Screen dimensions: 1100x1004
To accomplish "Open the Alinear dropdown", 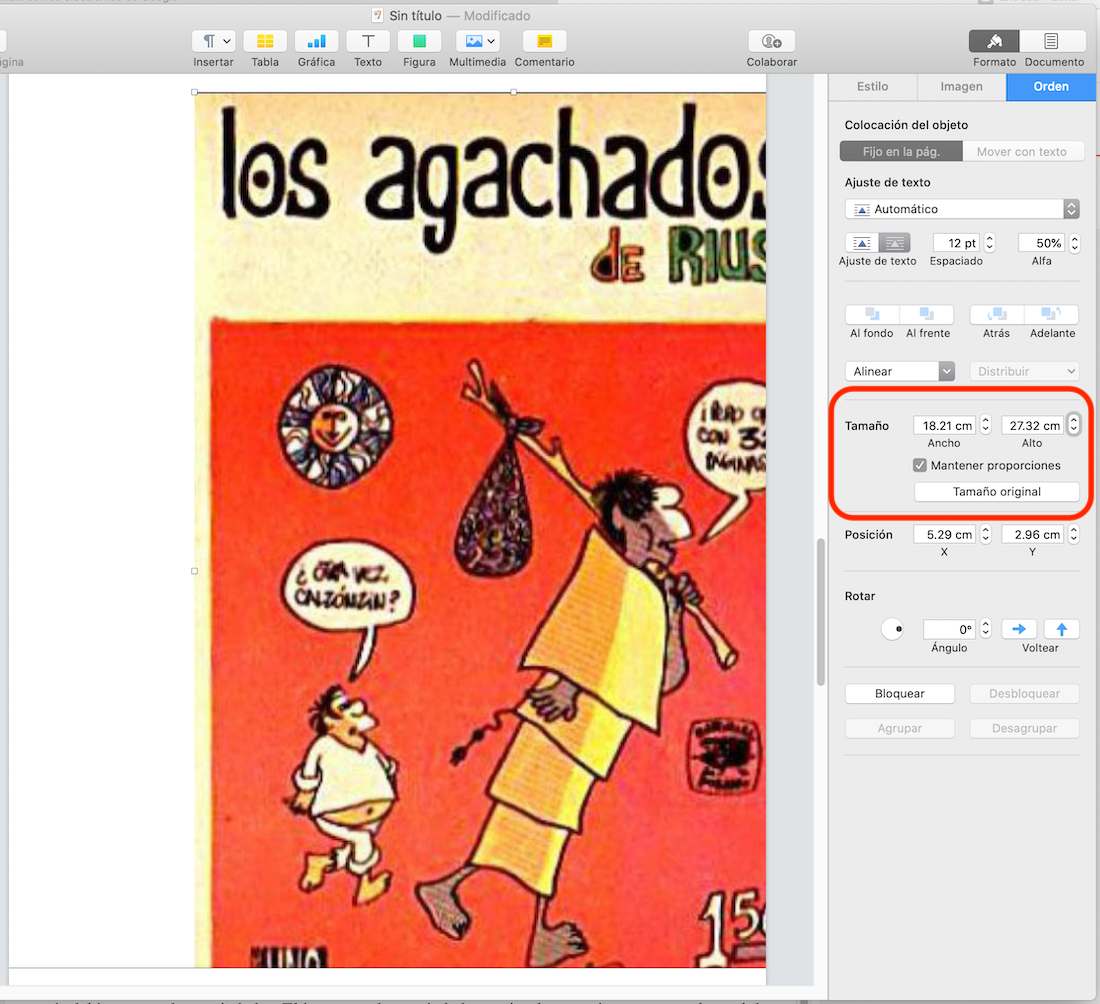I will [x=899, y=371].
